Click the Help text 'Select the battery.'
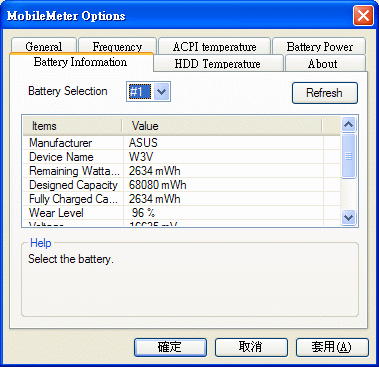379x367 pixels. tap(71, 259)
